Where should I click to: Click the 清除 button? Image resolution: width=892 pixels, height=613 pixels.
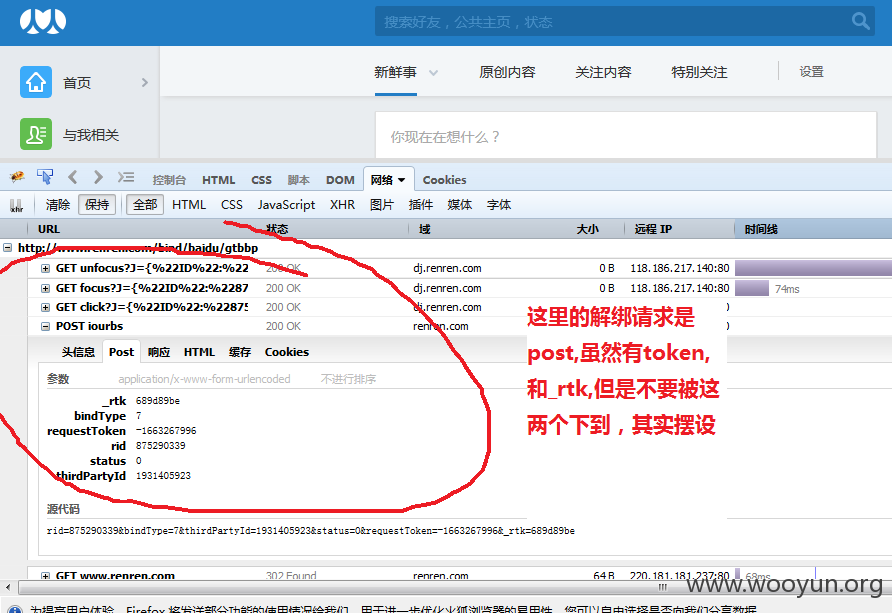[58, 205]
